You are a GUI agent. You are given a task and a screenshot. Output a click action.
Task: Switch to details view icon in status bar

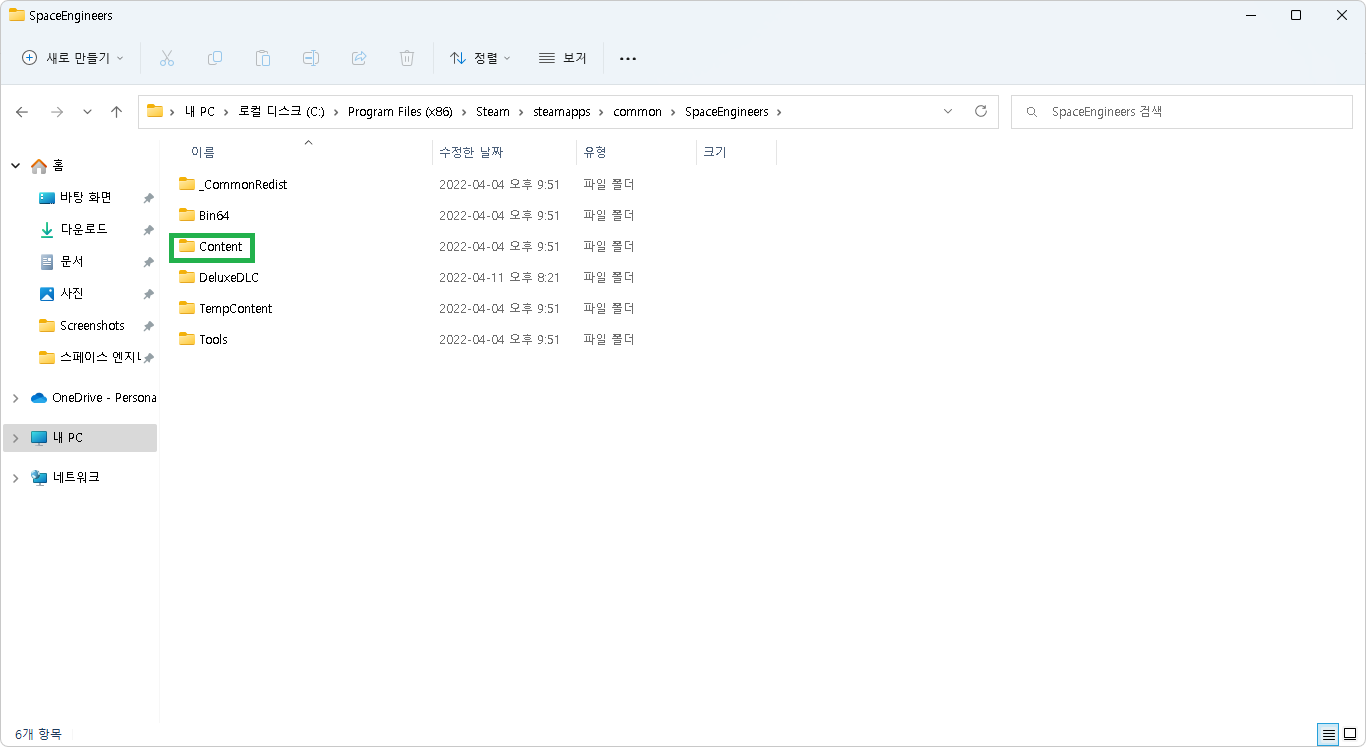point(1329,735)
